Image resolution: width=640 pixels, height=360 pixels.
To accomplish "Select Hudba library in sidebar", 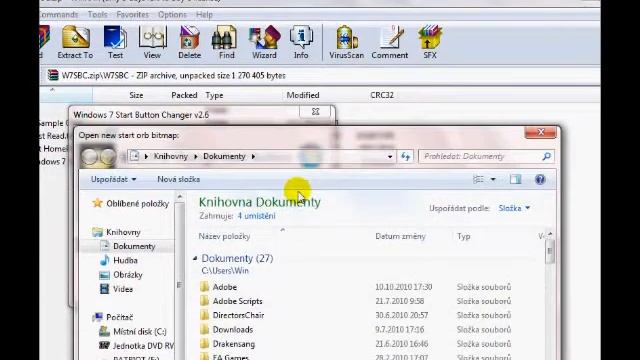I will [x=119, y=260].
